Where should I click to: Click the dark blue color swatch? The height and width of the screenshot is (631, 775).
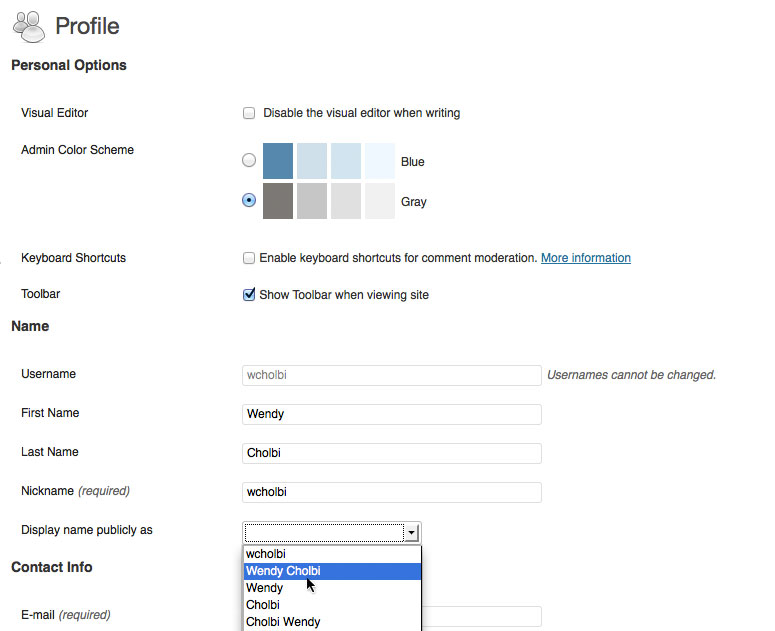[278, 161]
